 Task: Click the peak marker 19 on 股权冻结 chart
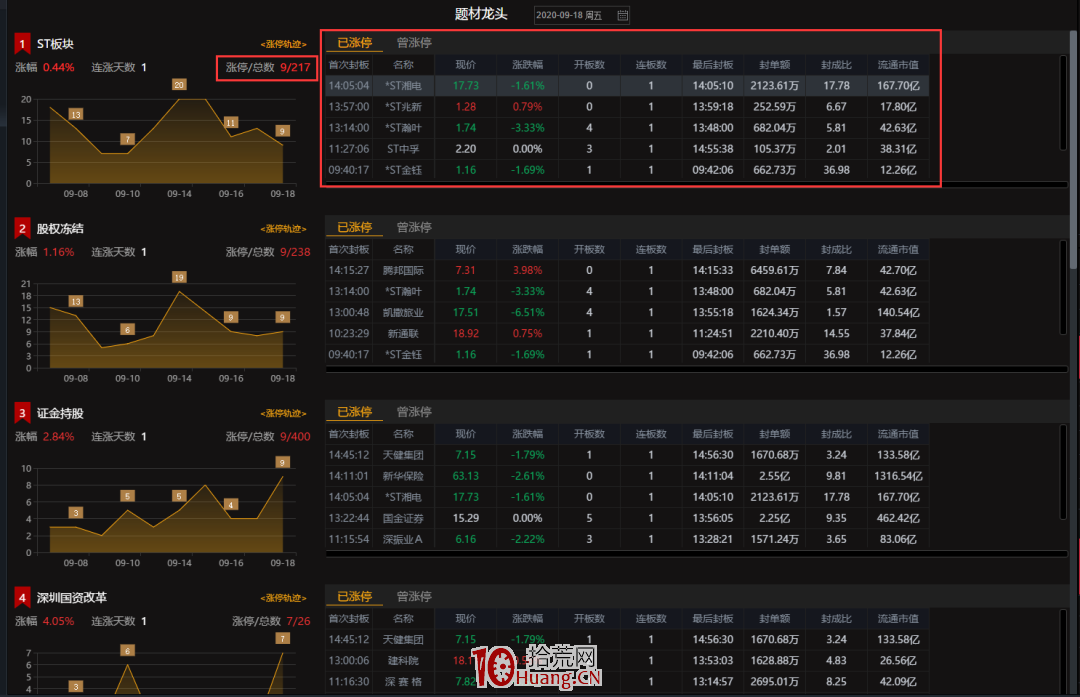click(179, 278)
